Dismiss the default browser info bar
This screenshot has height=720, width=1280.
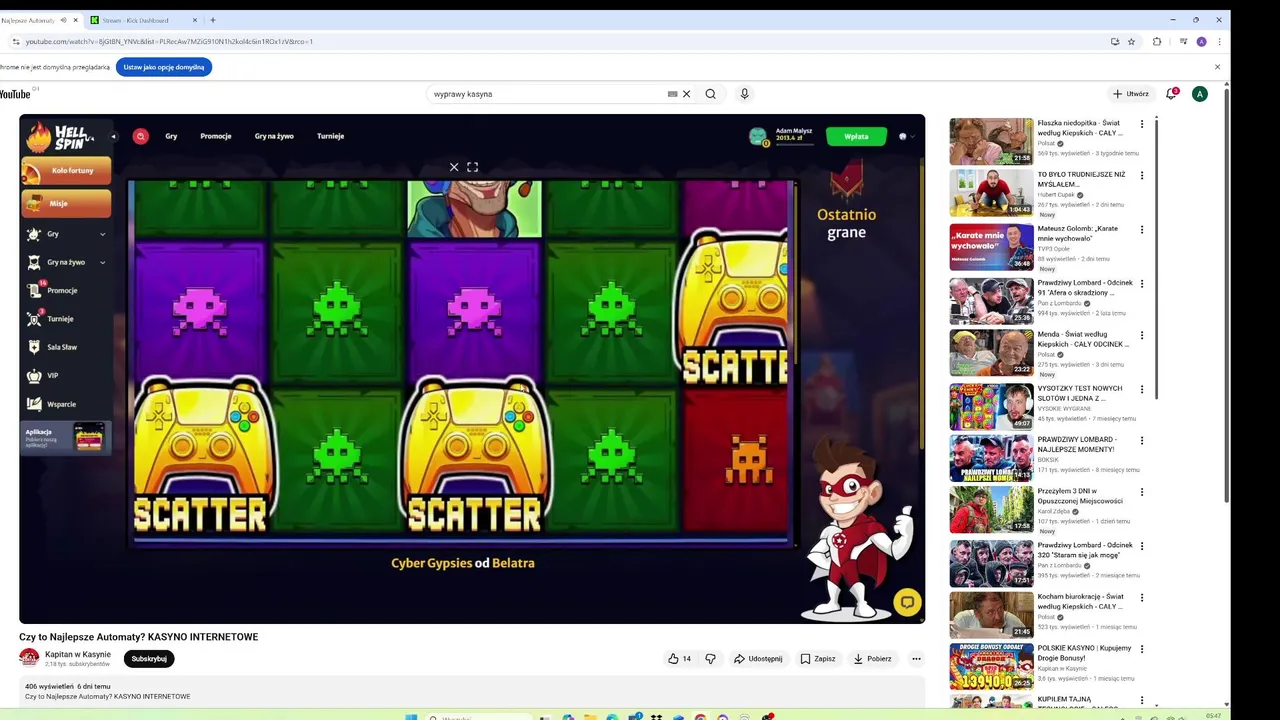(1217, 67)
